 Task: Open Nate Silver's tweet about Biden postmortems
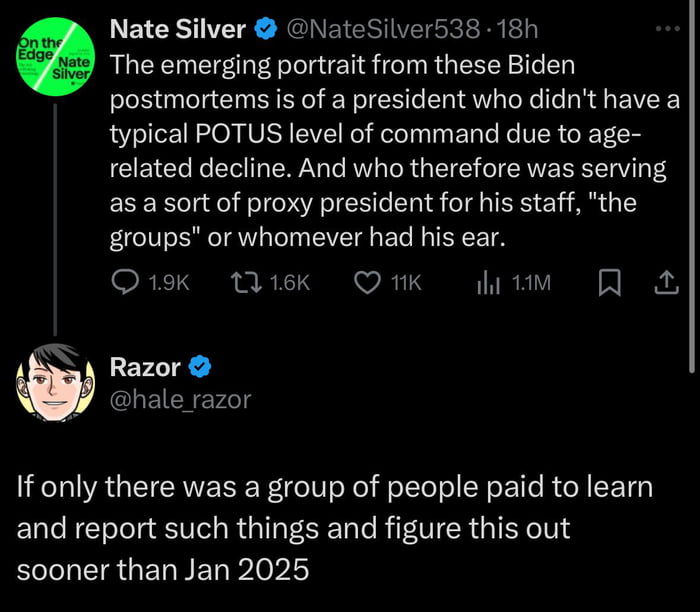390,152
